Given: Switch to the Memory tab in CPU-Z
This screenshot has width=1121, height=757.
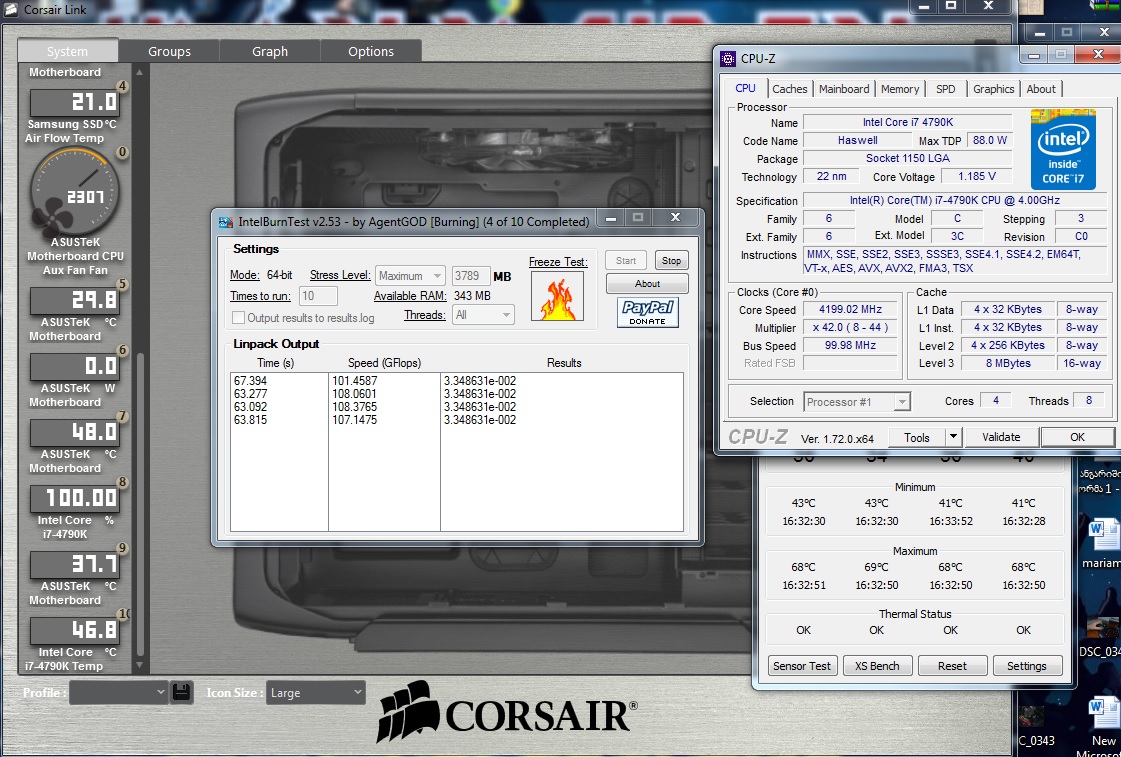Looking at the screenshot, I should click(x=900, y=89).
